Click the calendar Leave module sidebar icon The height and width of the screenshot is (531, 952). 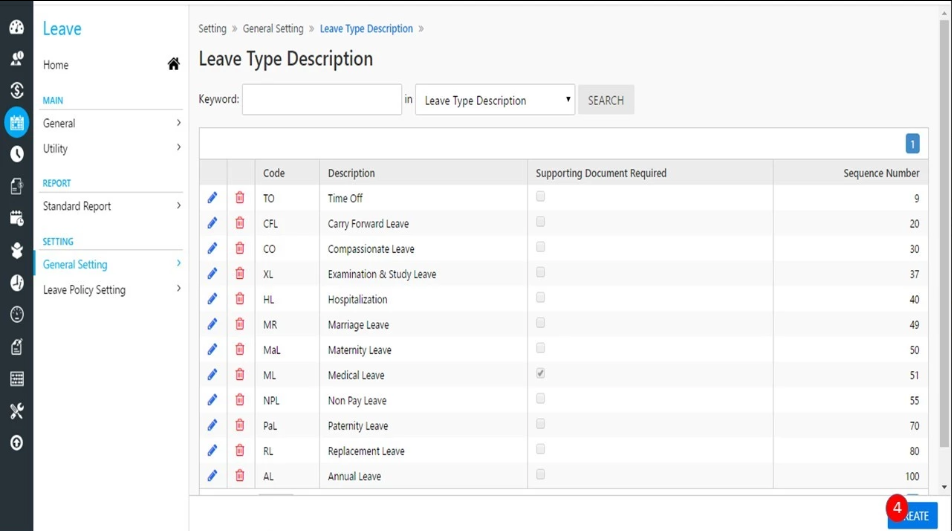point(16,122)
